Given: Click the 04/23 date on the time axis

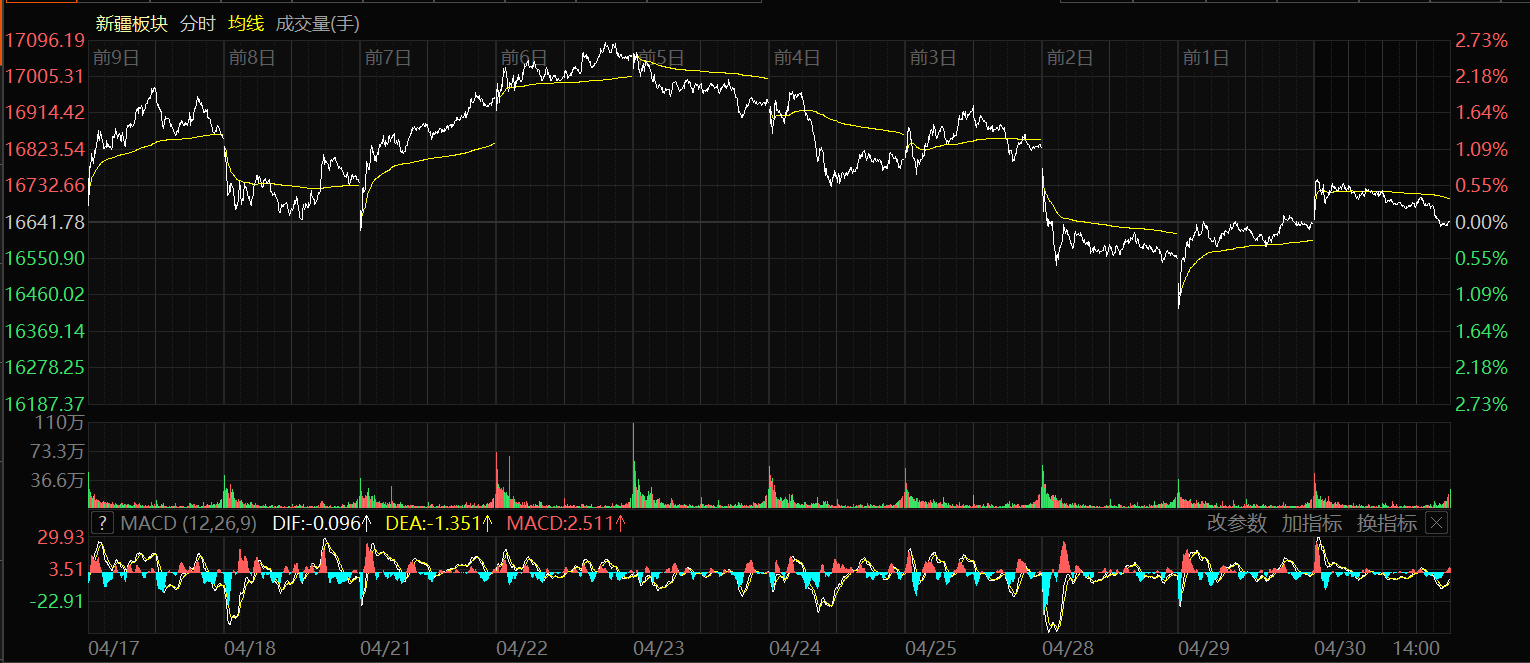Looking at the screenshot, I should coord(658,648).
